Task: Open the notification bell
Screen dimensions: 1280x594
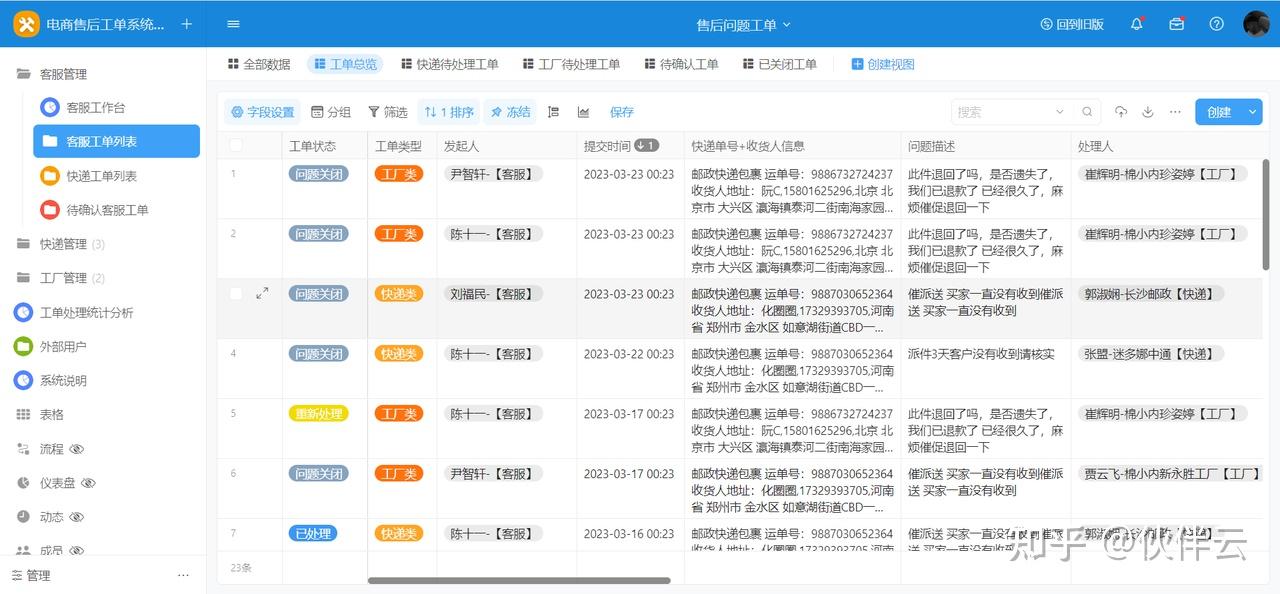Action: (1137, 24)
